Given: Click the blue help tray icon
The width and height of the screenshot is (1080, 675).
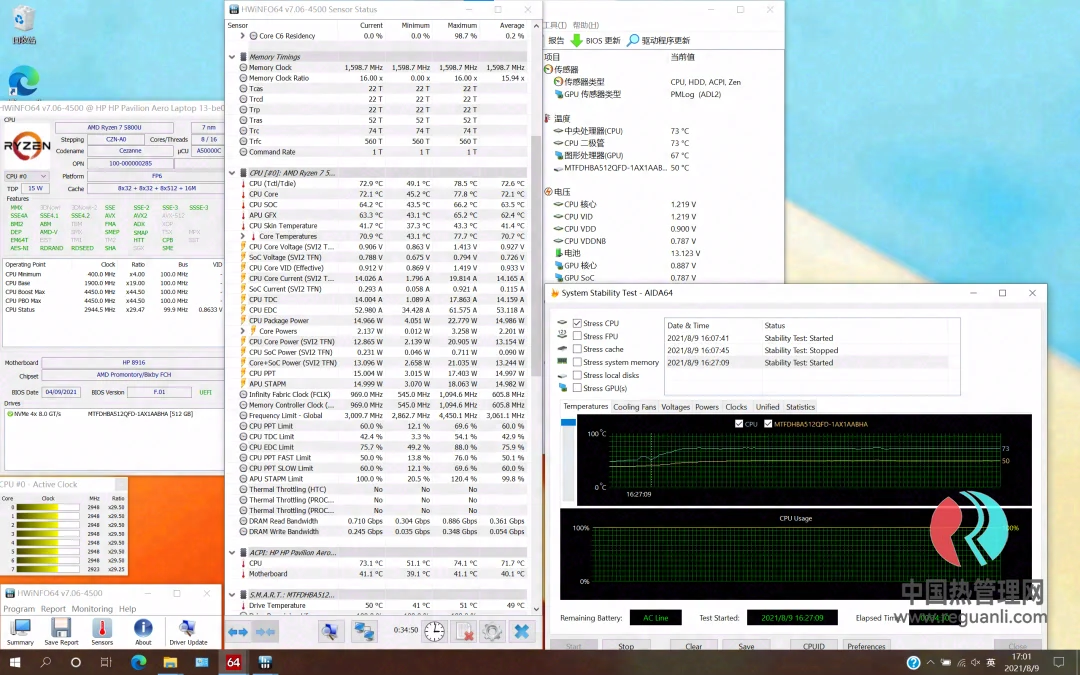Looking at the screenshot, I should 913,663.
